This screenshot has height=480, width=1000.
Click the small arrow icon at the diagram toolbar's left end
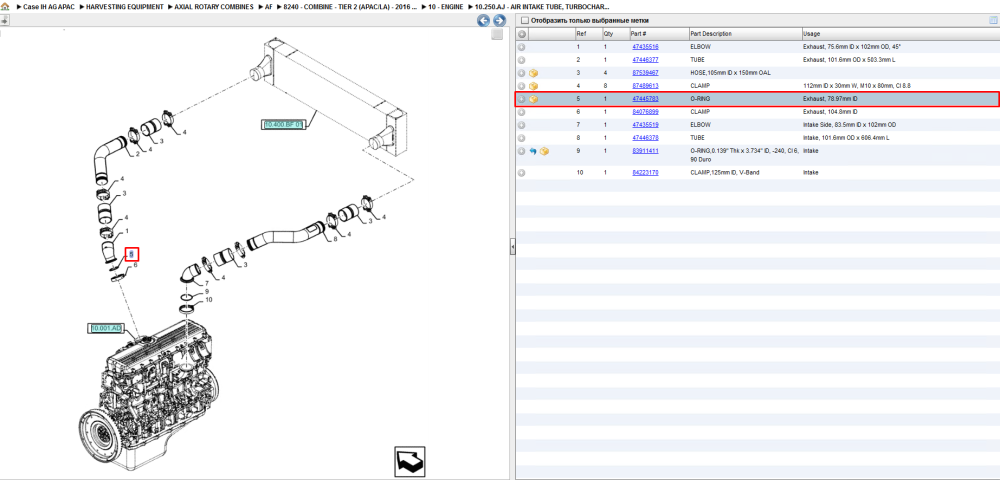pyautogui.click(x=4, y=20)
